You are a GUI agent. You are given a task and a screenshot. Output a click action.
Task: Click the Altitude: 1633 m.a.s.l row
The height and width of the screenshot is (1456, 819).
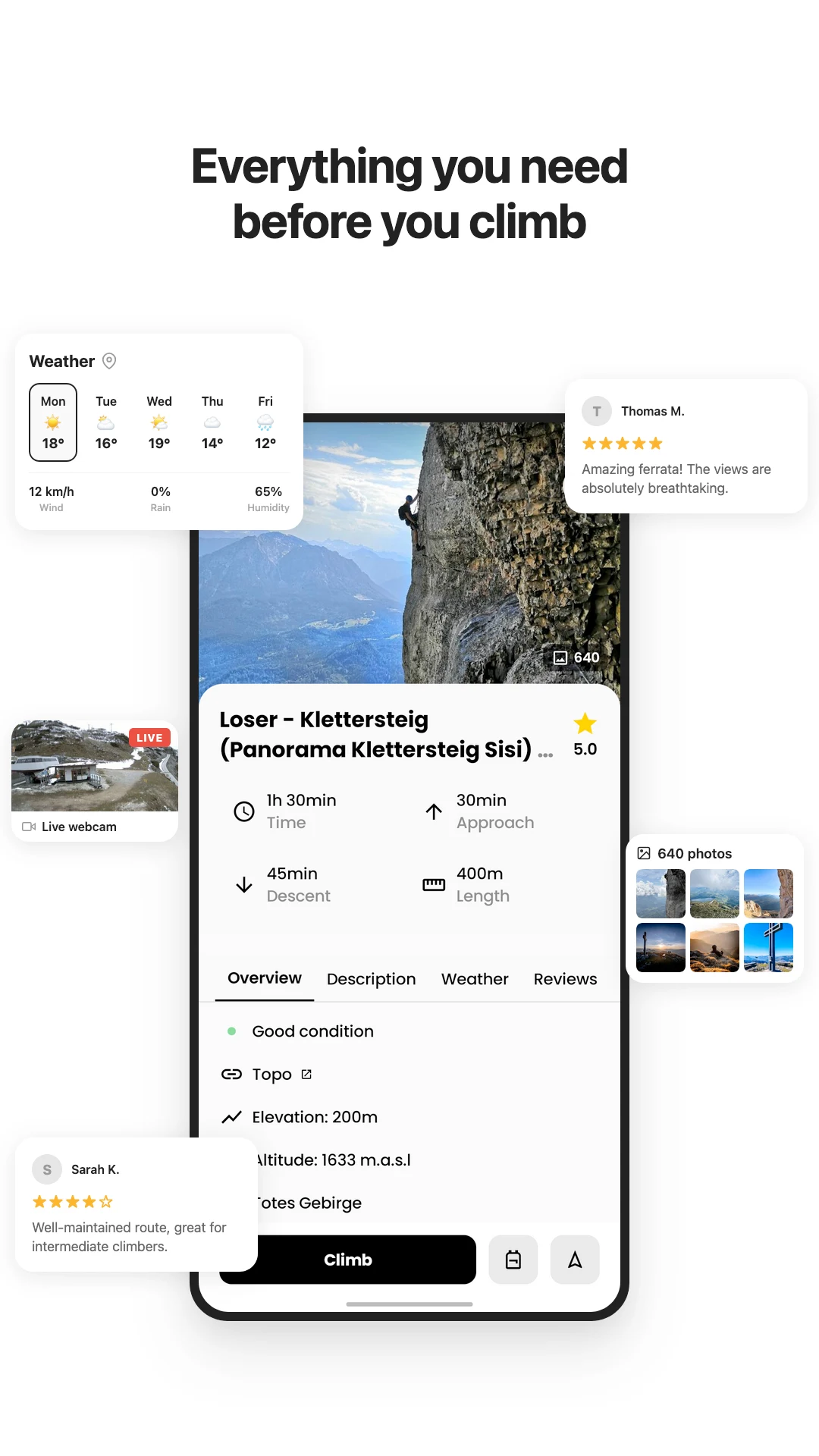click(x=334, y=1160)
